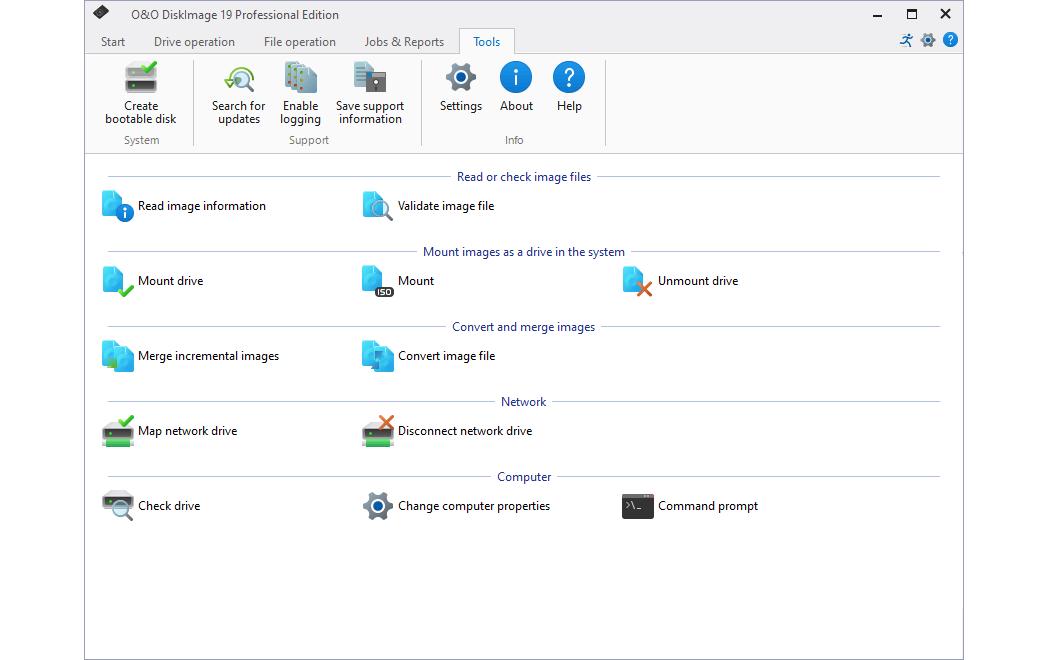
Task: Click the Convert image file label
Action: point(446,356)
